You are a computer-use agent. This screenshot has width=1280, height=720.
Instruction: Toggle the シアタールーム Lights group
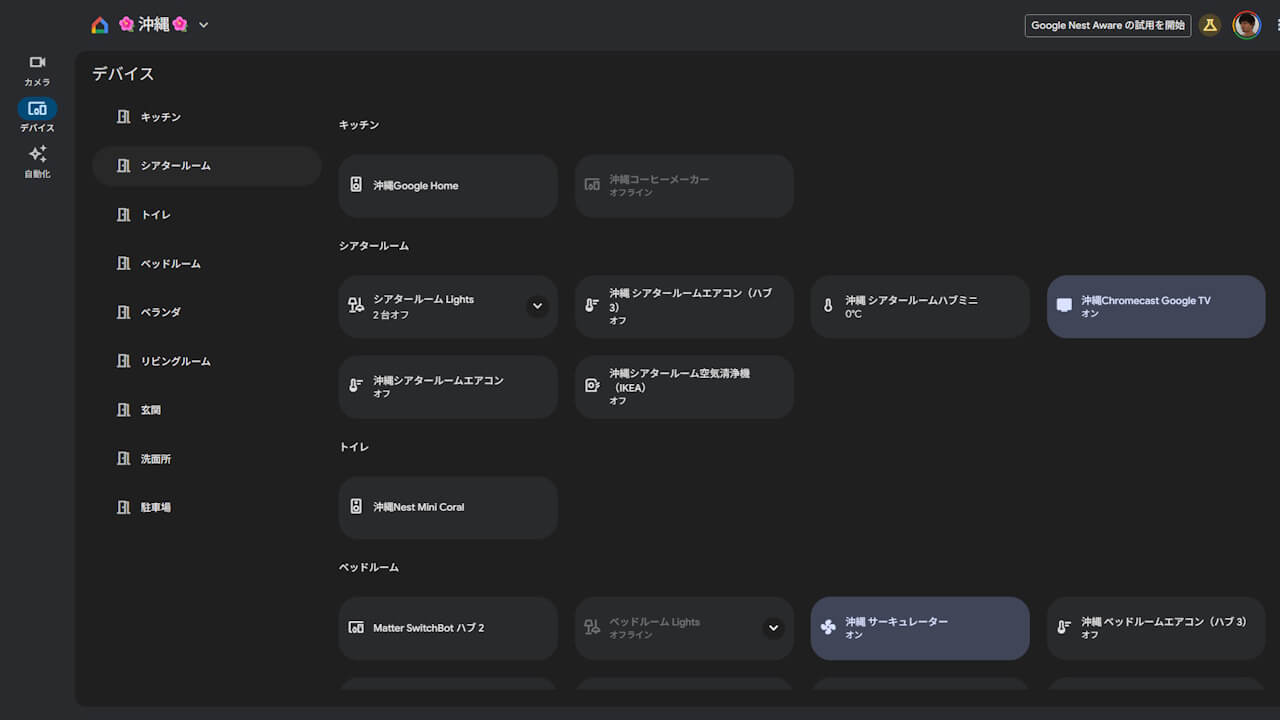(448, 307)
